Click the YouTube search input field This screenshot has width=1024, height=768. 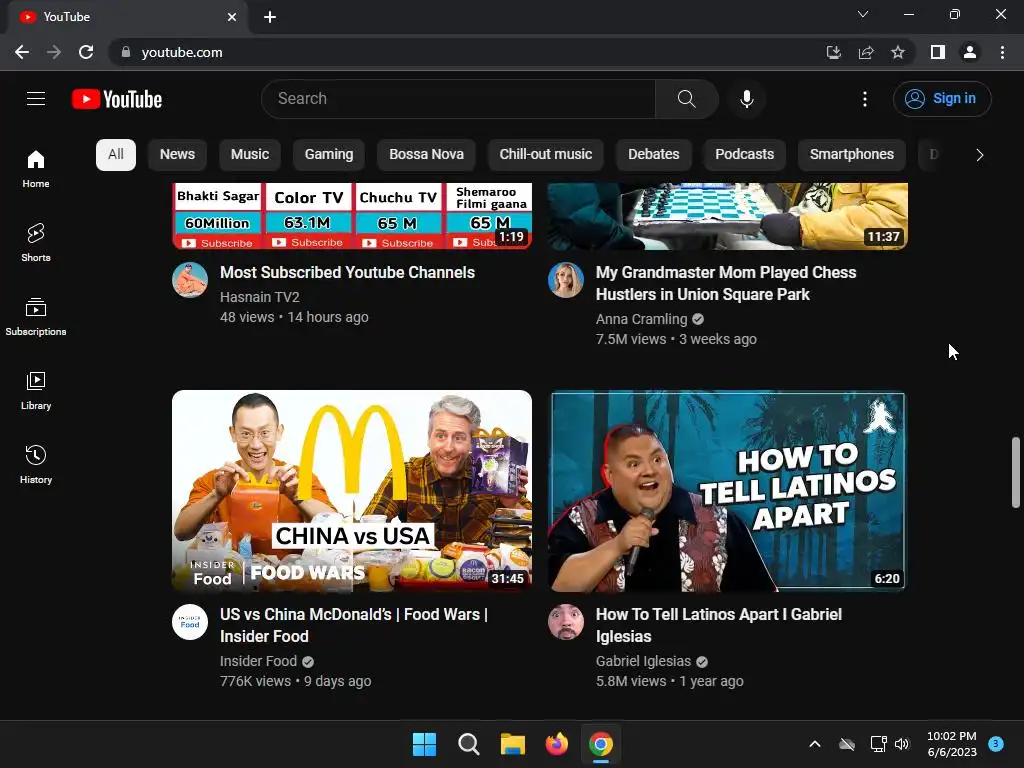click(458, 99)
